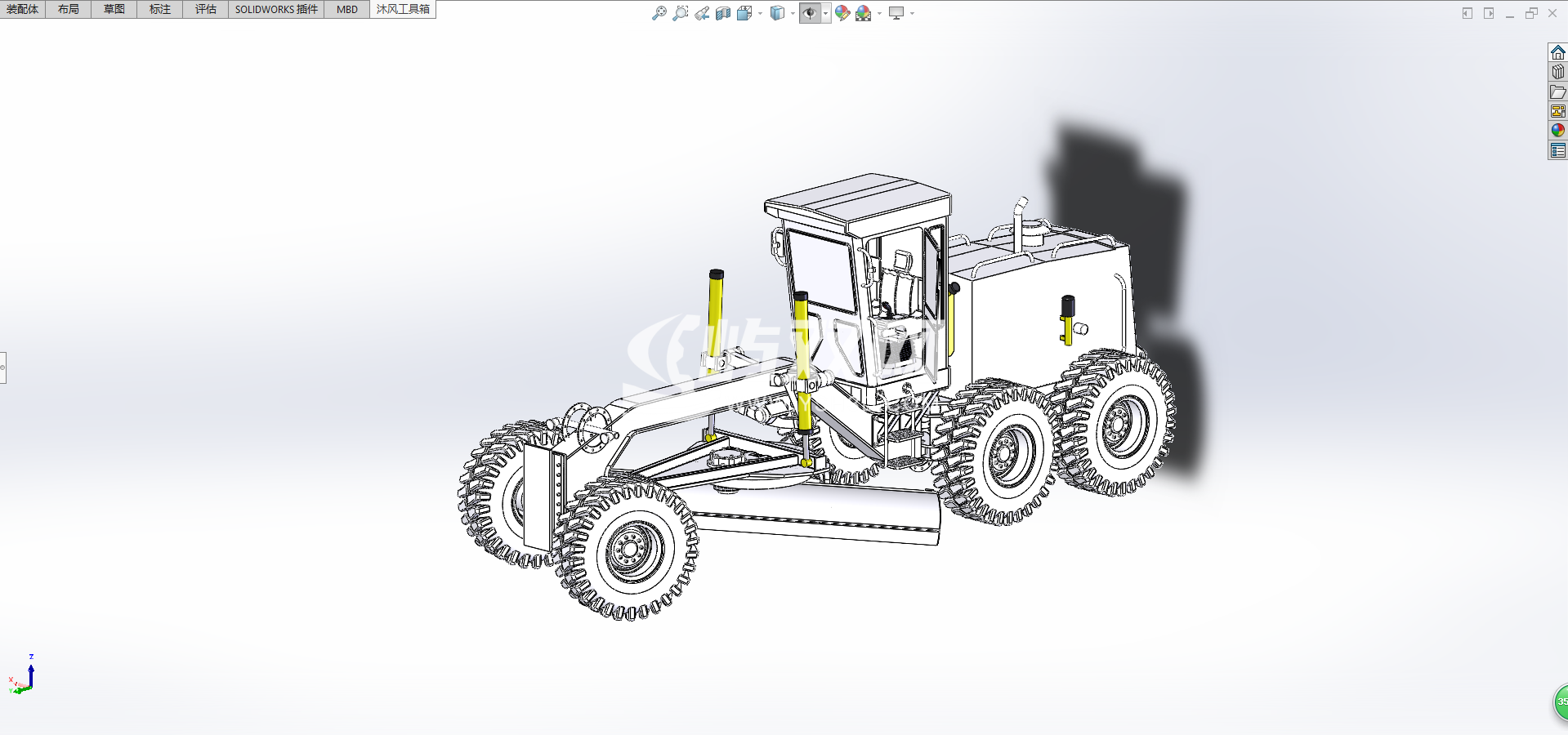Image resolution: width=1568 pixels, height=735 pixels.
Task: Open the SOLIDWORKS 插件 tab
Action: pos(276,9)
